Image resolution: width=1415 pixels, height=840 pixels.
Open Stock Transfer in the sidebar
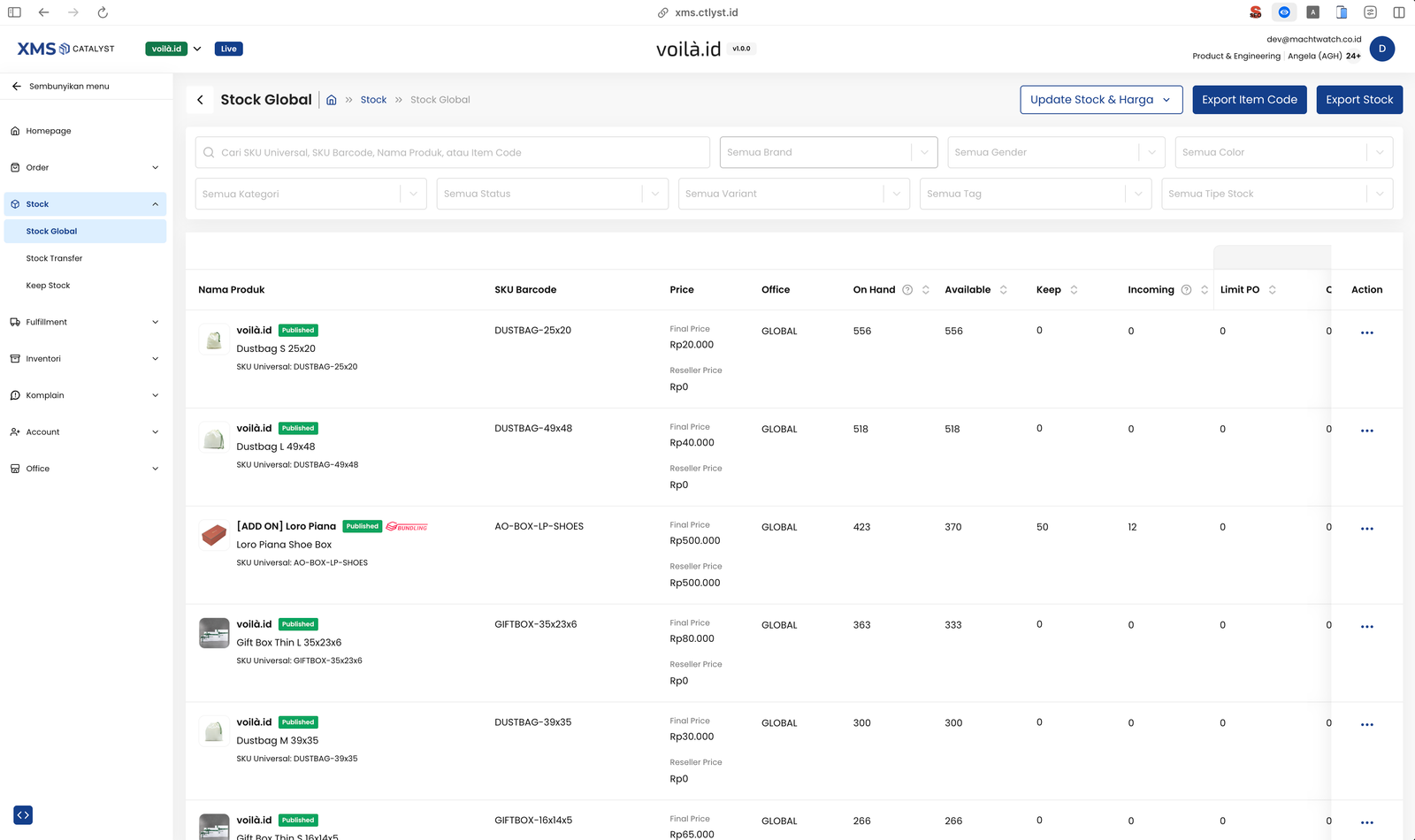85,258
